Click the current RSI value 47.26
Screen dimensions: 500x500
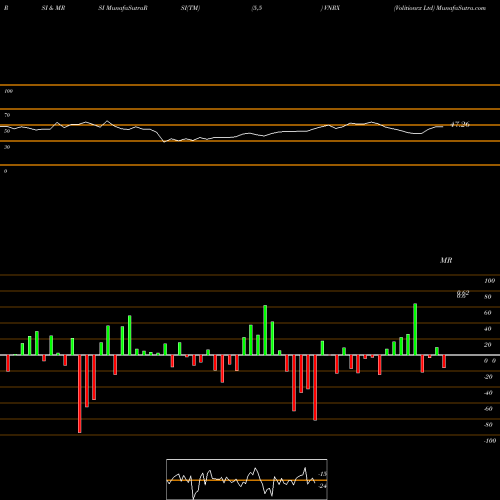pos(460,124)
